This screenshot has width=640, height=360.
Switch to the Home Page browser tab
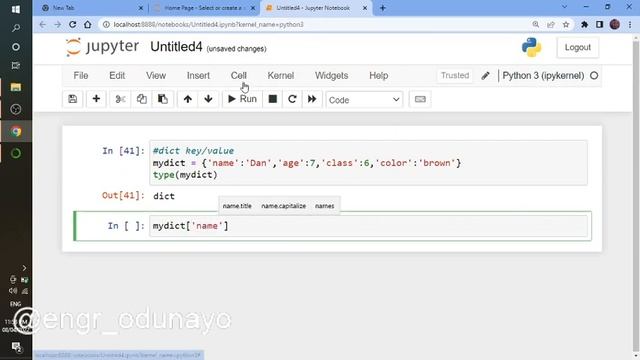[204, 8]
